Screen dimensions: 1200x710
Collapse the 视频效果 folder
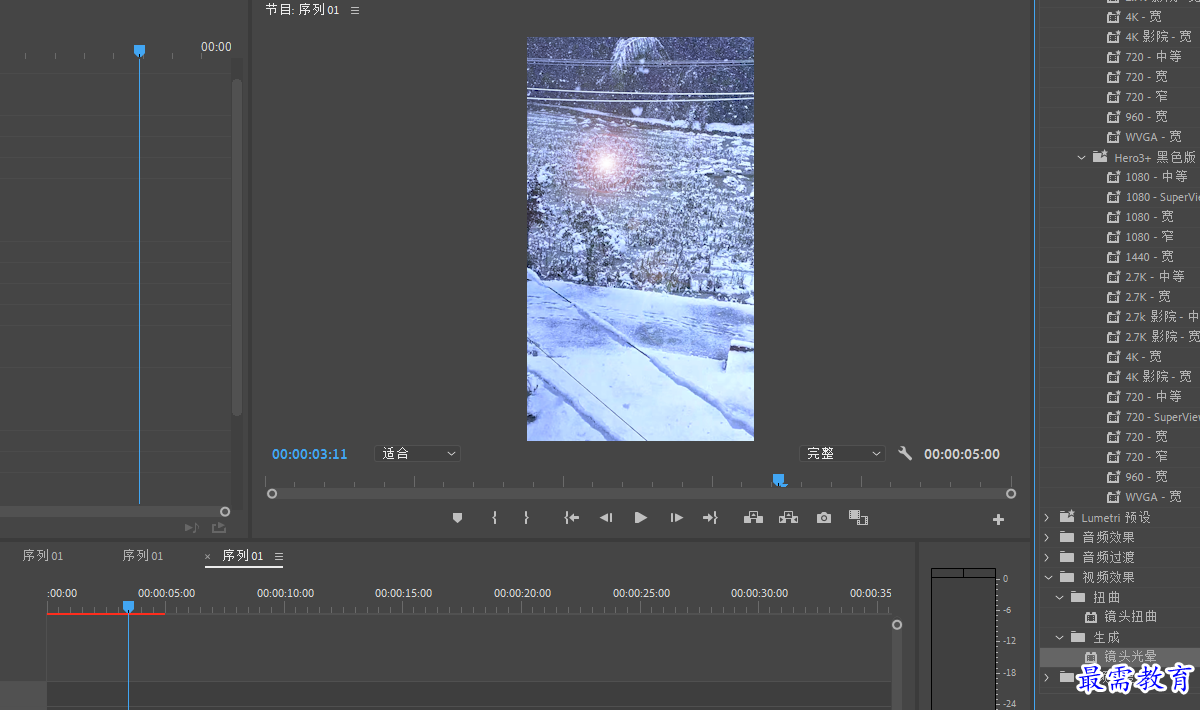click(x=1047, y=577)
